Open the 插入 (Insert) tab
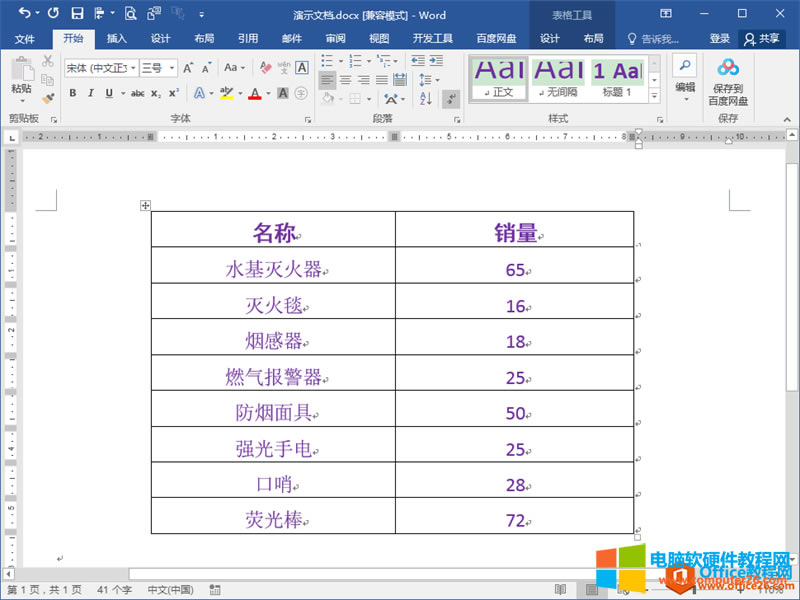The width and height of the screenshot is (800, 600). click(117, 38)
